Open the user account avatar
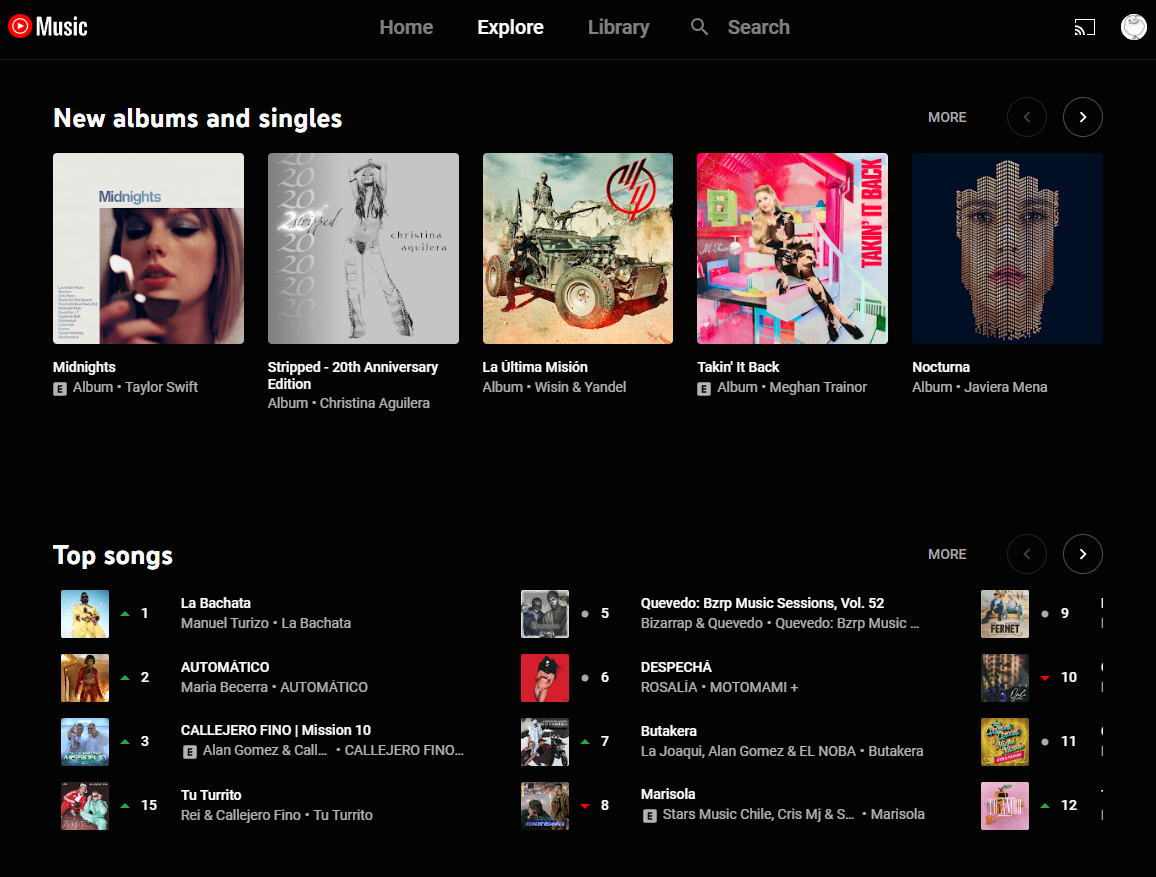 1133,27
